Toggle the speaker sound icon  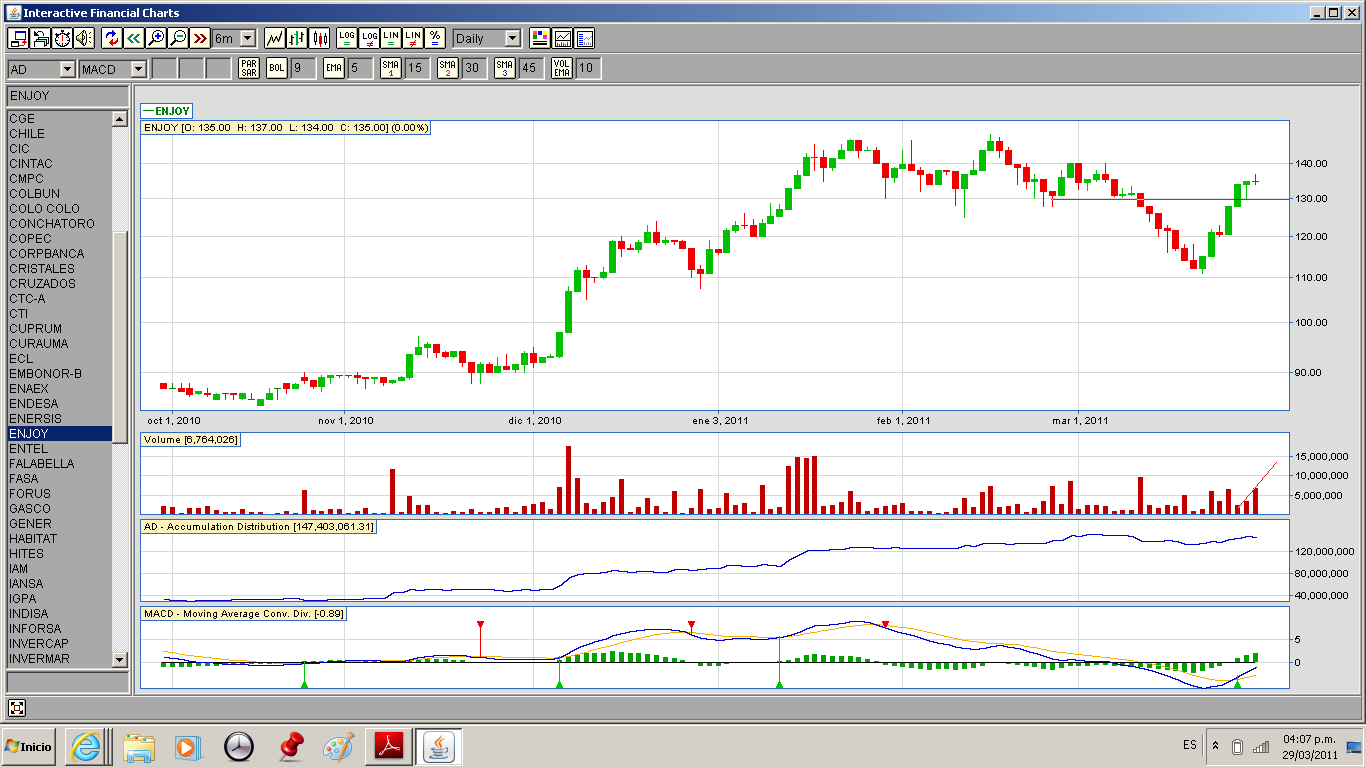pyautogui.click(x=84, y=38)
